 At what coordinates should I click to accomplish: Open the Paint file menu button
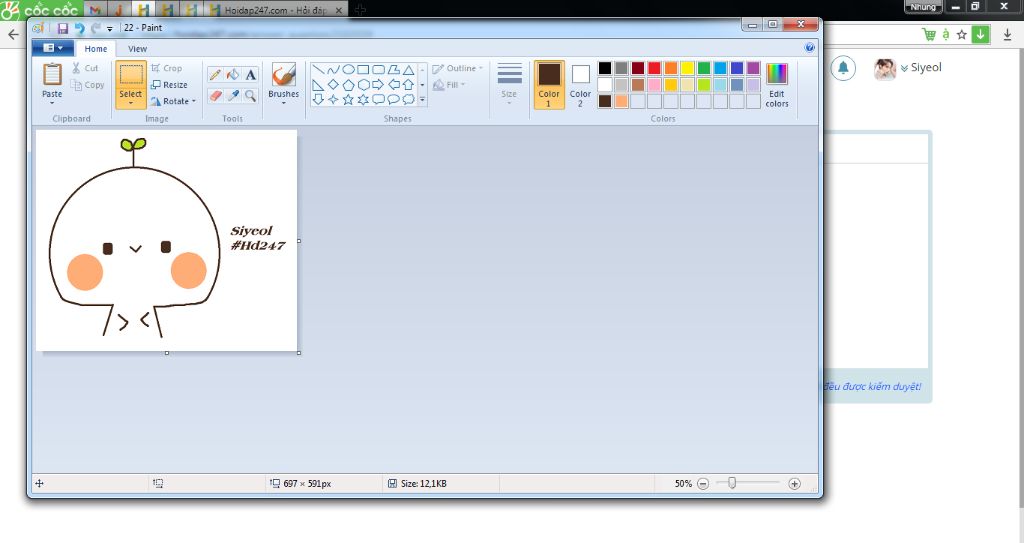click(53, 48)
